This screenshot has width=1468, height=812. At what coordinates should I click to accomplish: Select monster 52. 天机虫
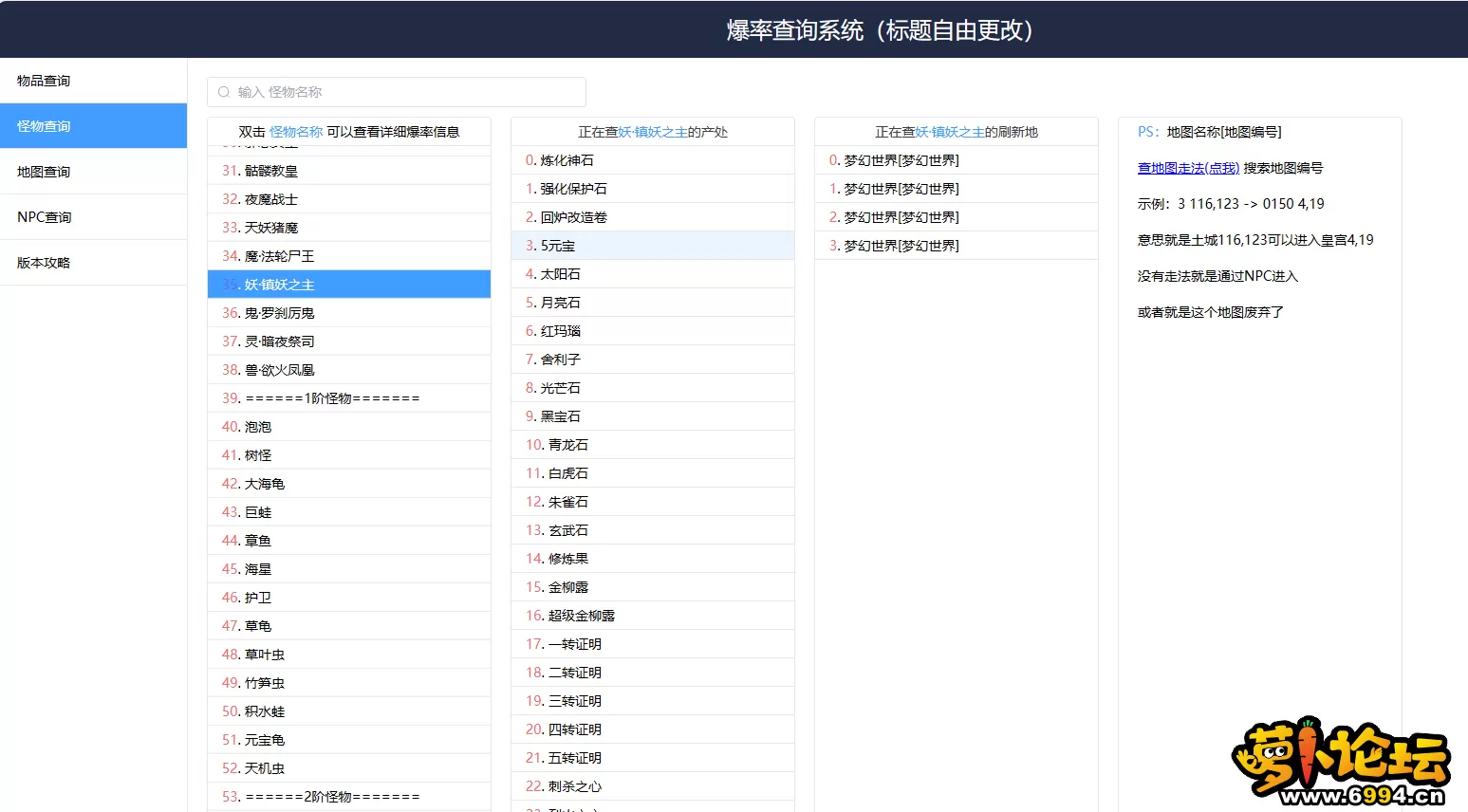[349, 768]
